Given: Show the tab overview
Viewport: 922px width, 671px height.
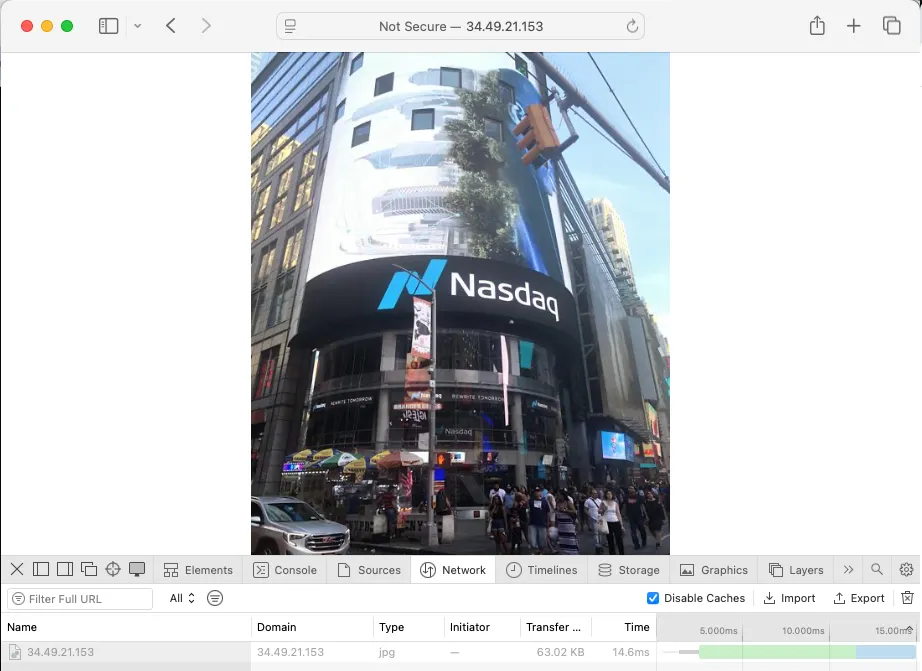Looking at the screenshot, I should tap(891, 26).
